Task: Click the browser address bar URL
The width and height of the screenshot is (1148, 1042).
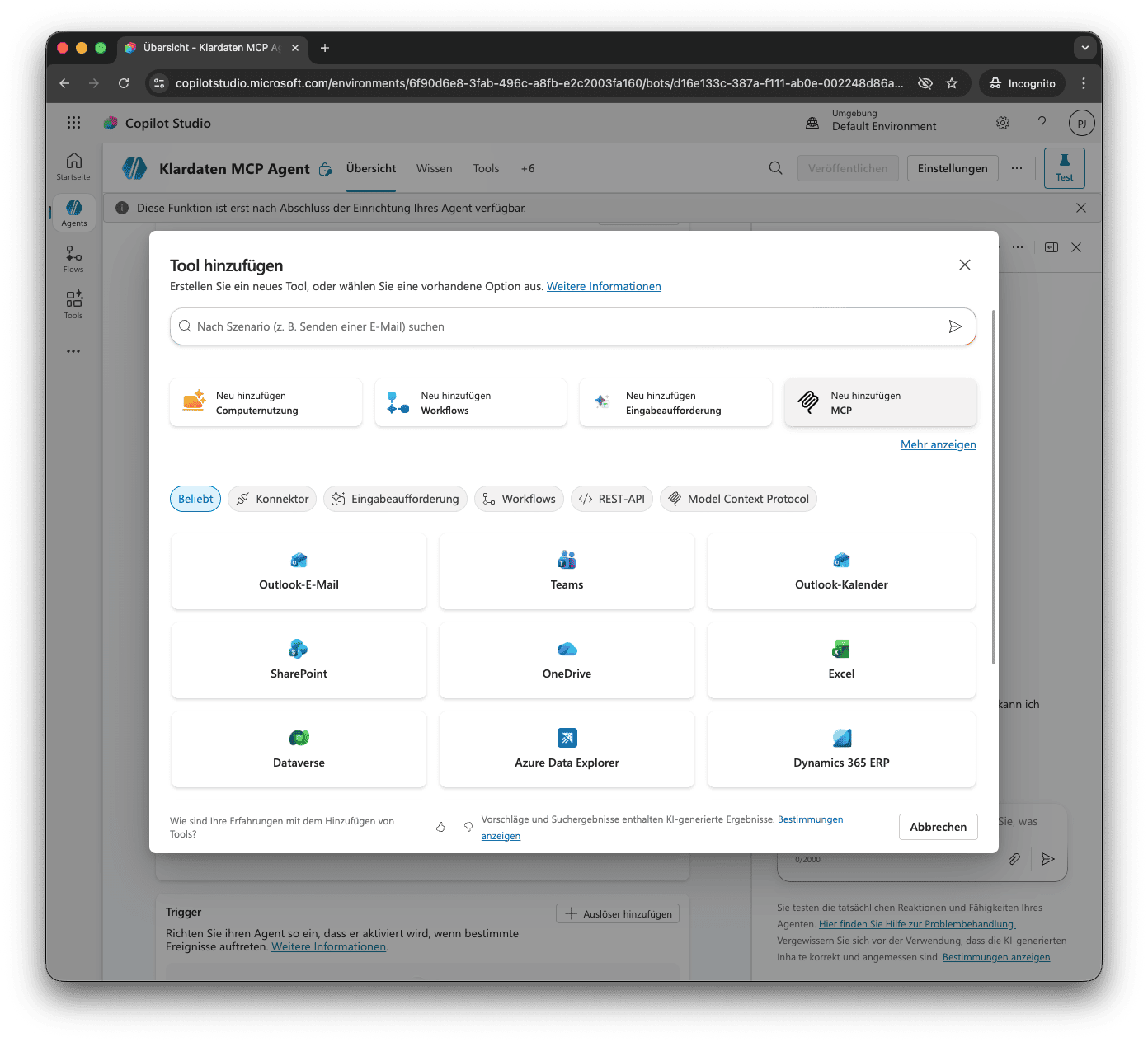Action: pyautogui.click(x=539, y=83)
